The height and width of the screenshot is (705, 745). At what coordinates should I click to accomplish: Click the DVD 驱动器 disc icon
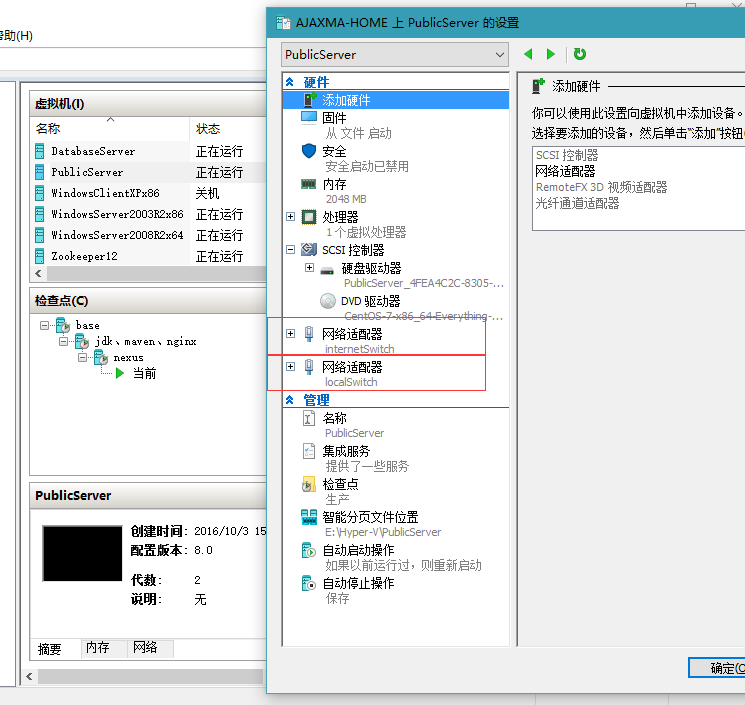click(x=328, y=301)
